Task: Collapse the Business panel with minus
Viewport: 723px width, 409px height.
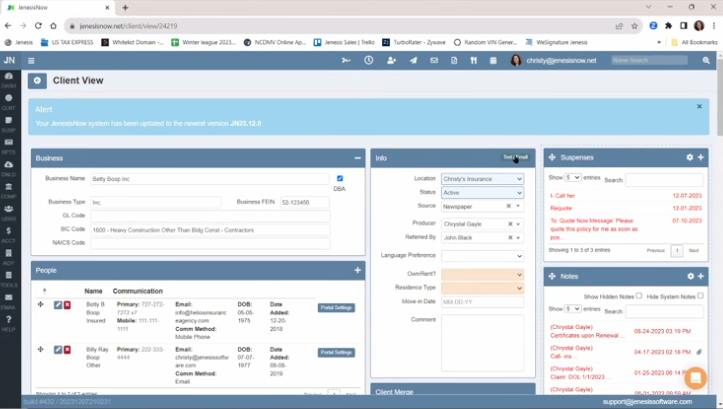Action: click(357, 158)
